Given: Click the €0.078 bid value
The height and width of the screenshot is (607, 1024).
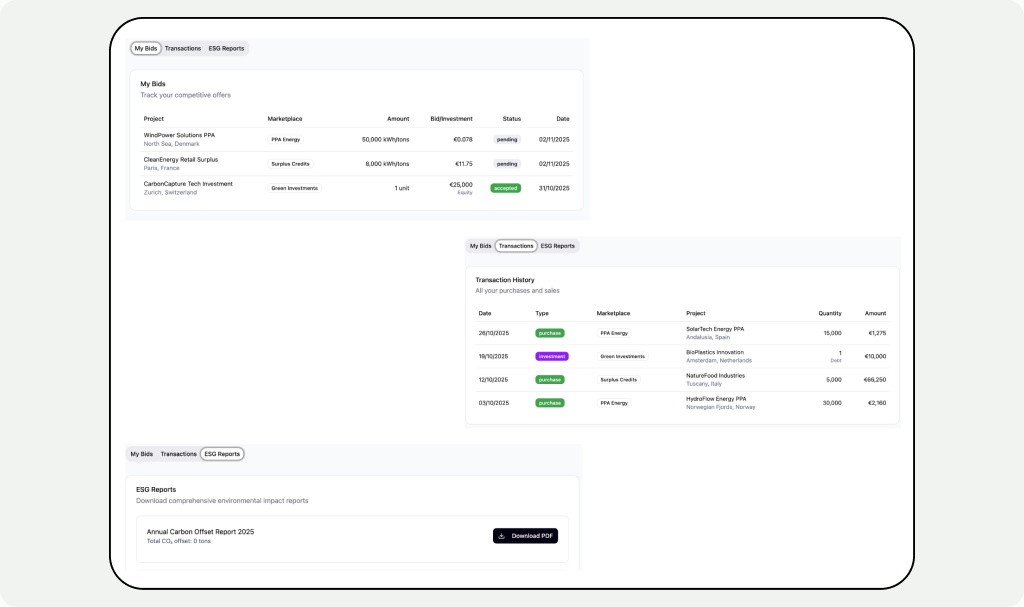Looking at the screenshot, I should (463, 140).
